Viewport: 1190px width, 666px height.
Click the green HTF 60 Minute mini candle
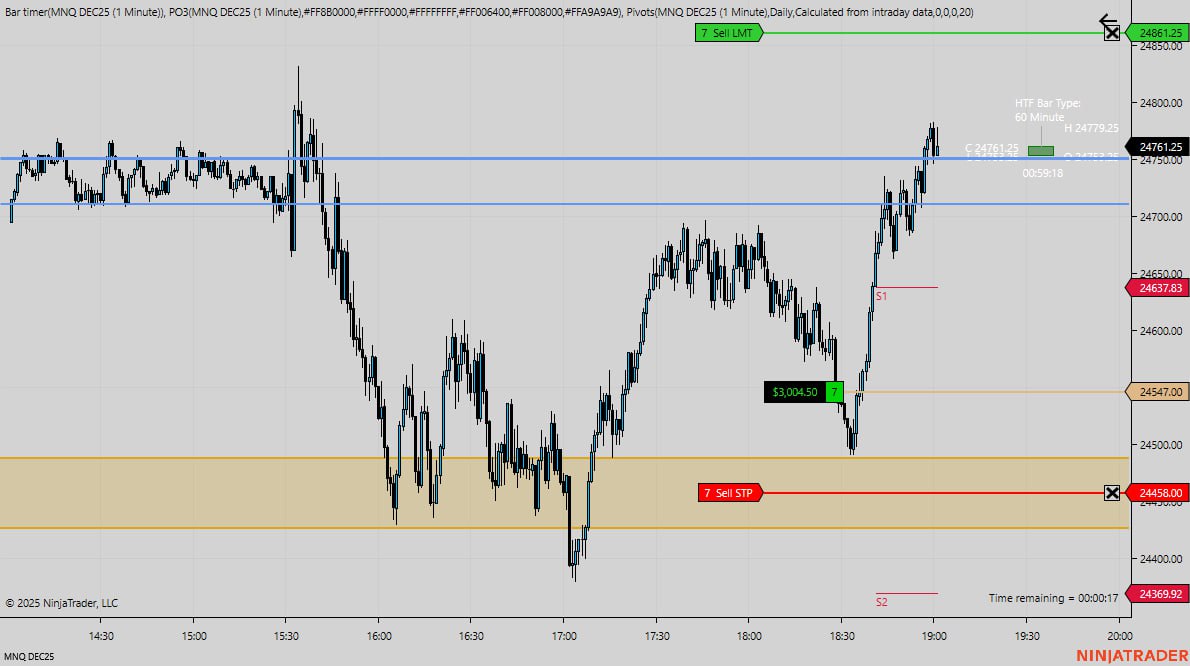[x=1040, y=151]
